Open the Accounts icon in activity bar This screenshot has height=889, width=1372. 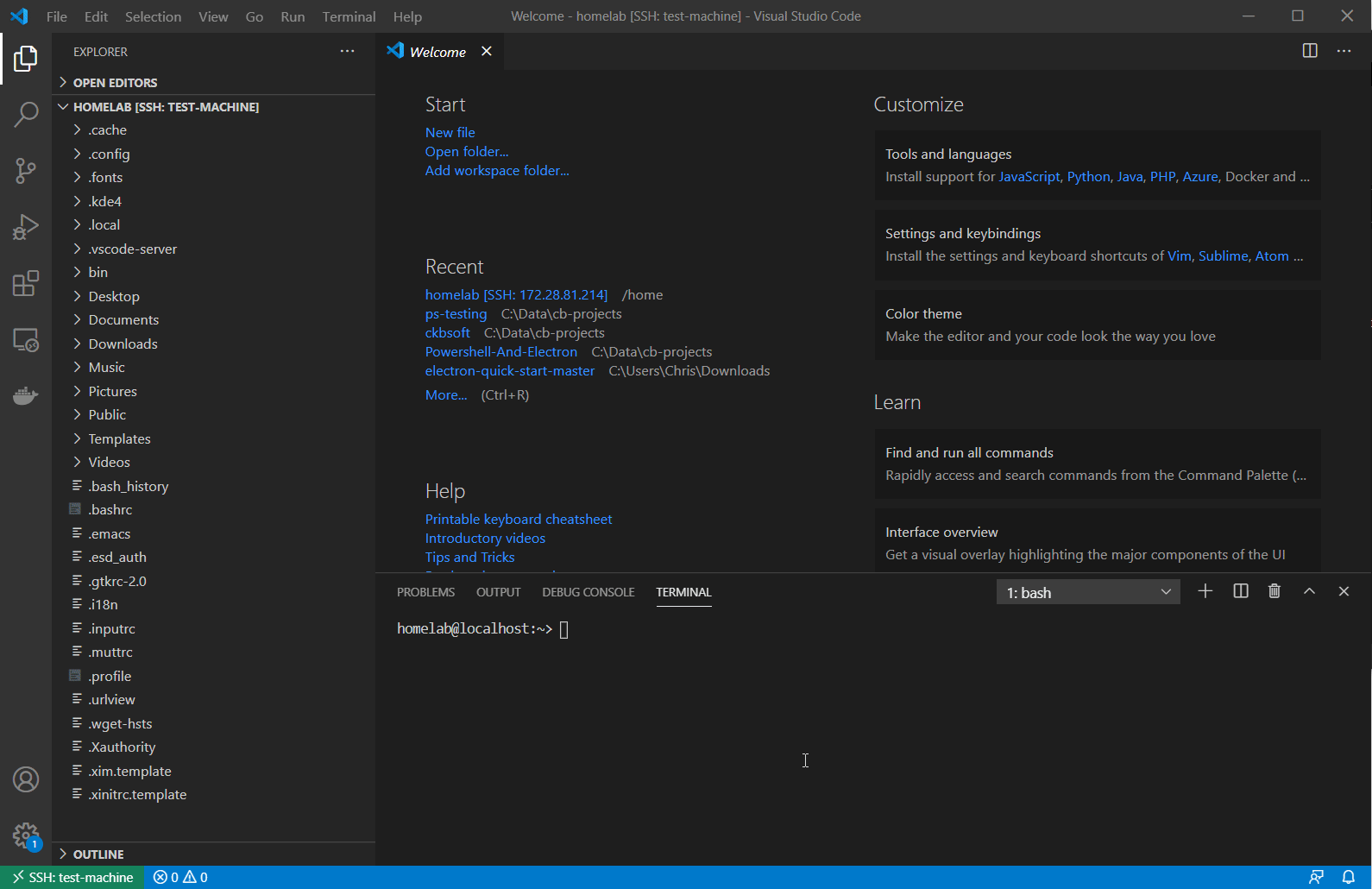click(x=26, y=779)
